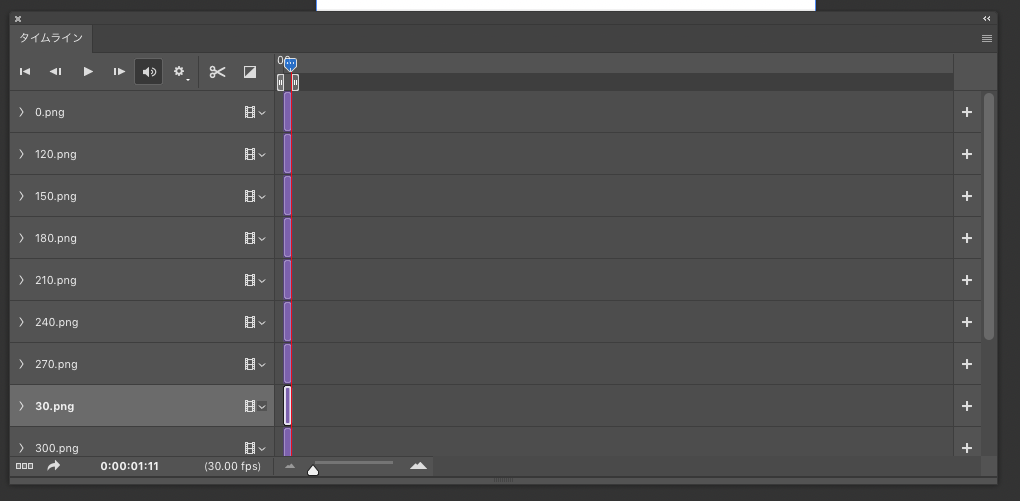Close the timeline panel
The height and width of the screenshot is (501, 1020).
tap(18, 19)
